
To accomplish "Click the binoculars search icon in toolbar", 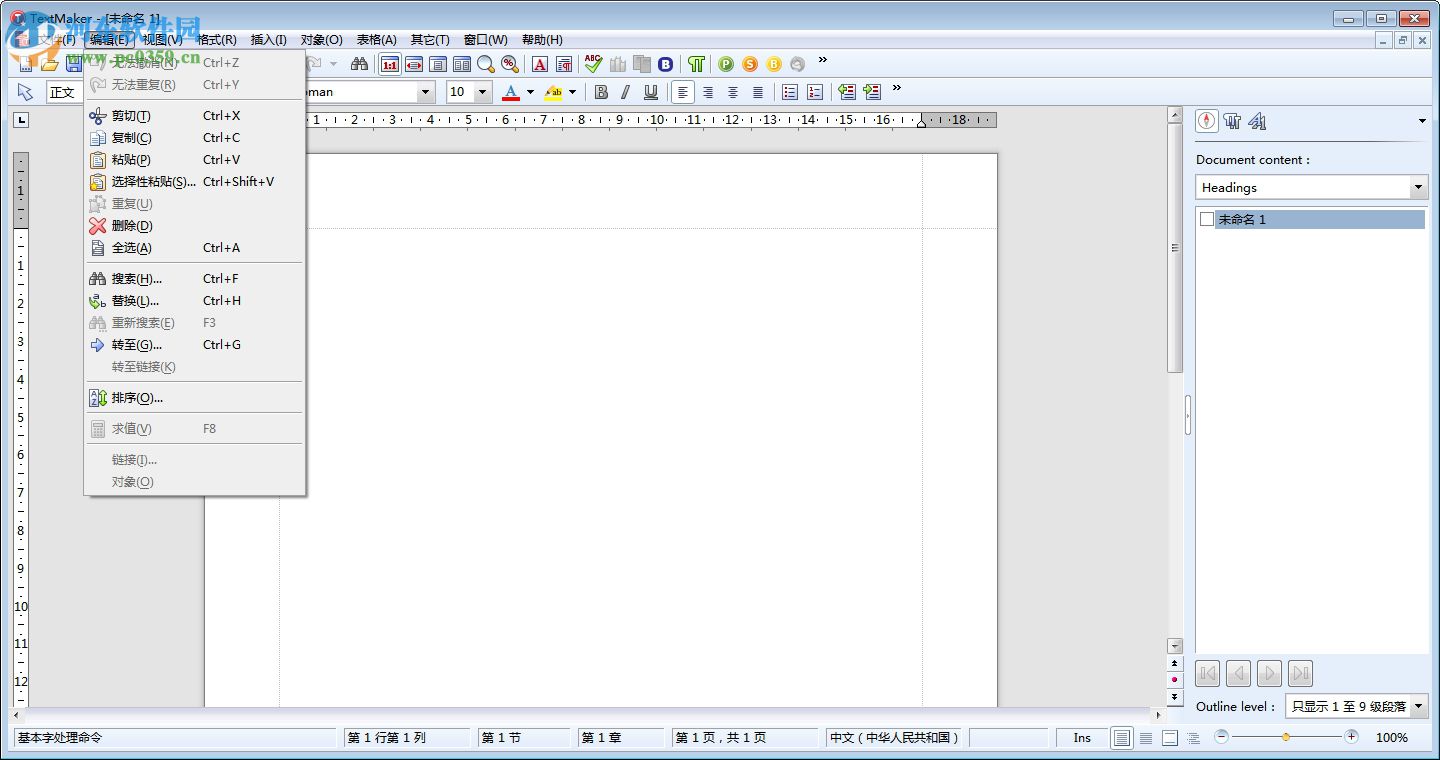I will (x=359, y=64).
